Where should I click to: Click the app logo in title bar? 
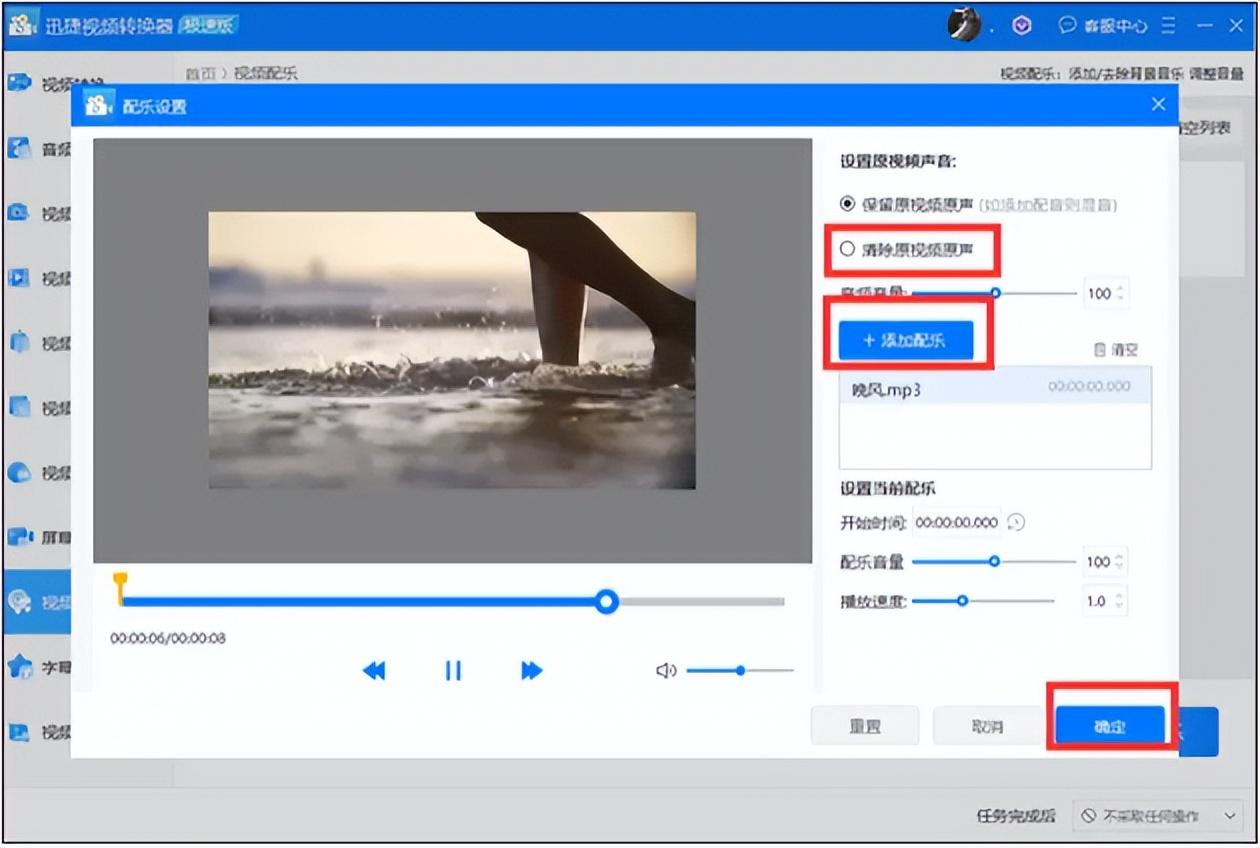(x=22, y=25)
